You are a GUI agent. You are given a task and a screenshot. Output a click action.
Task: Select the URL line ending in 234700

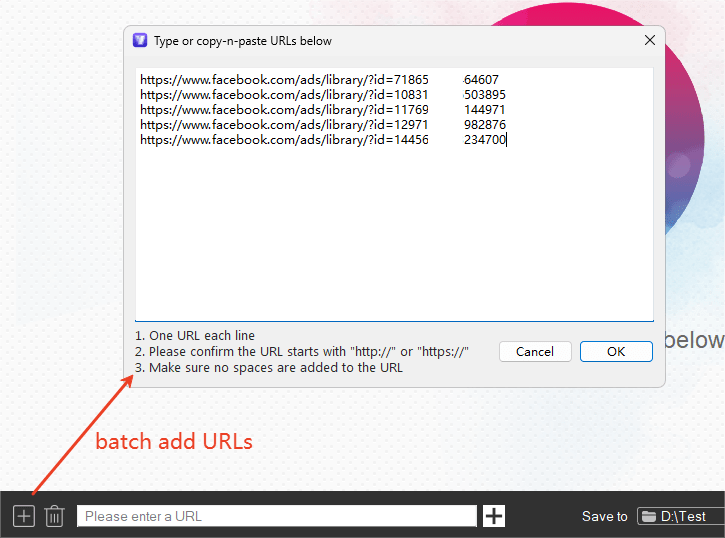323,140
